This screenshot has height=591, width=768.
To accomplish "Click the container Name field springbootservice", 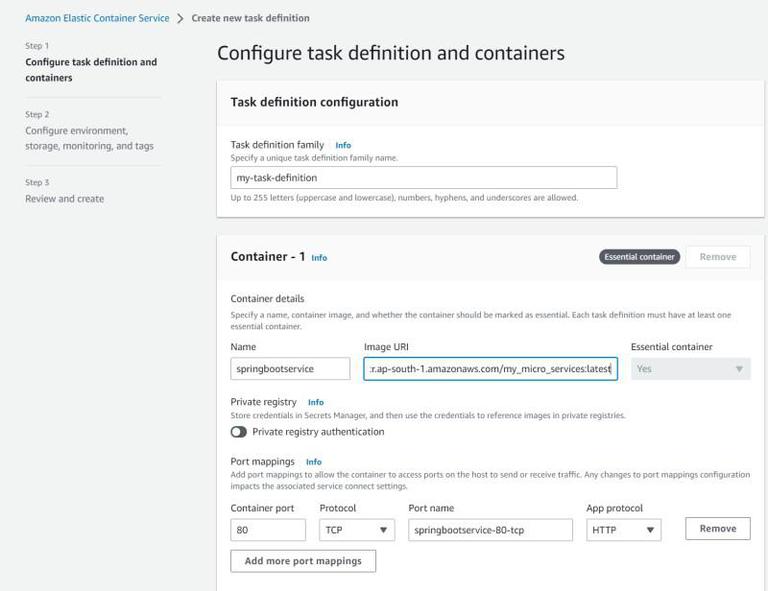I will [290, 369].
